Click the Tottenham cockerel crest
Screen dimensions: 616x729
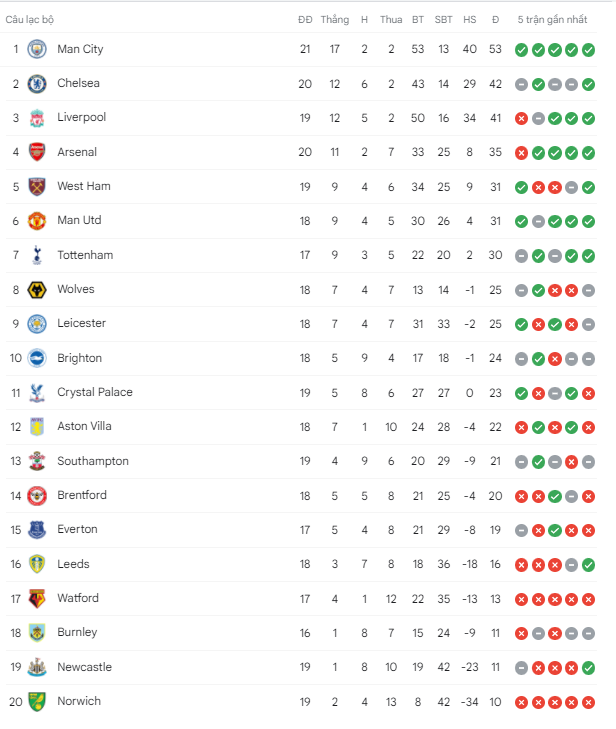(37, 255)
